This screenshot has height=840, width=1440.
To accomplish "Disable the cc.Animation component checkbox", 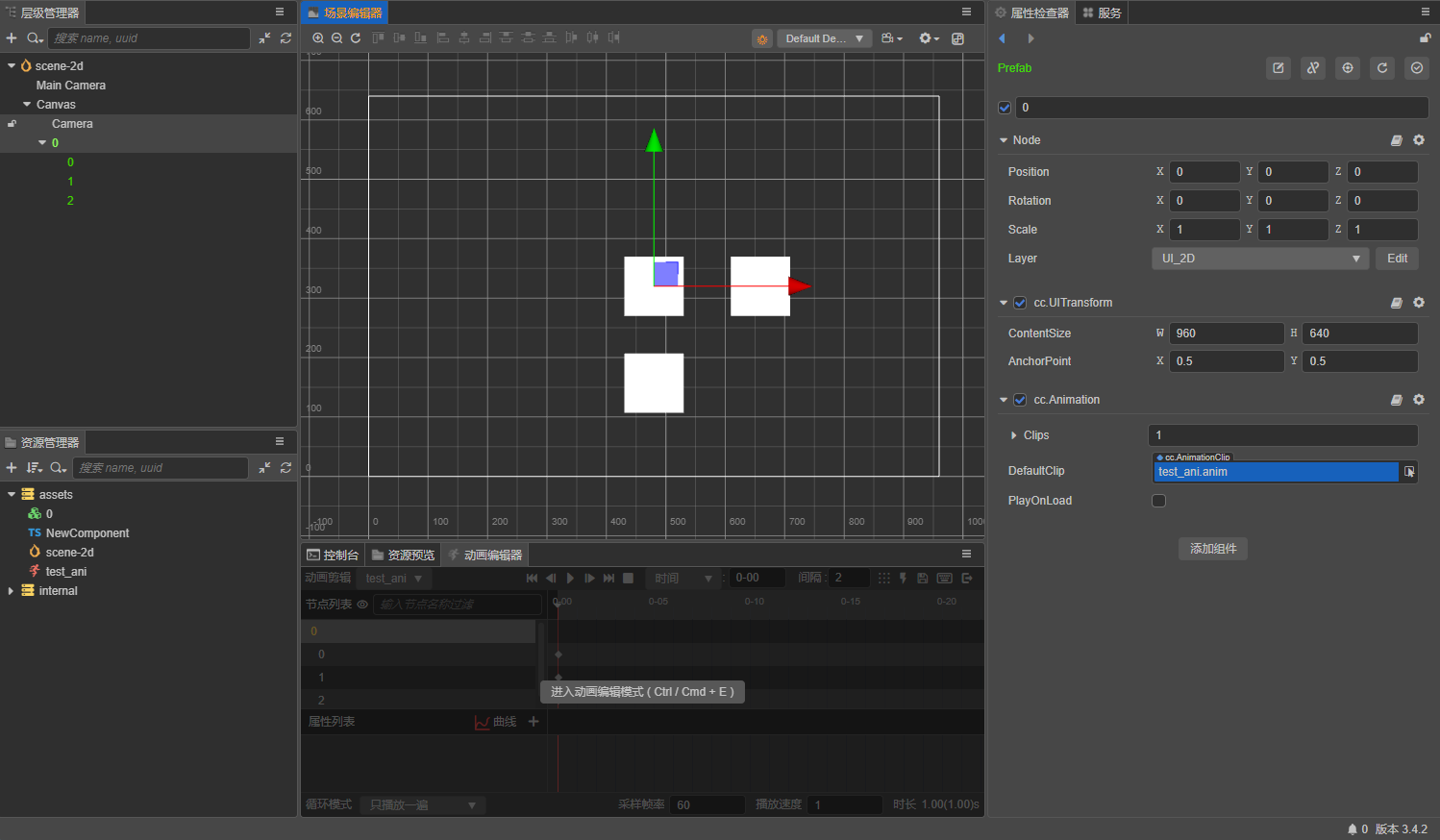I will click(x=1020, y=400).
